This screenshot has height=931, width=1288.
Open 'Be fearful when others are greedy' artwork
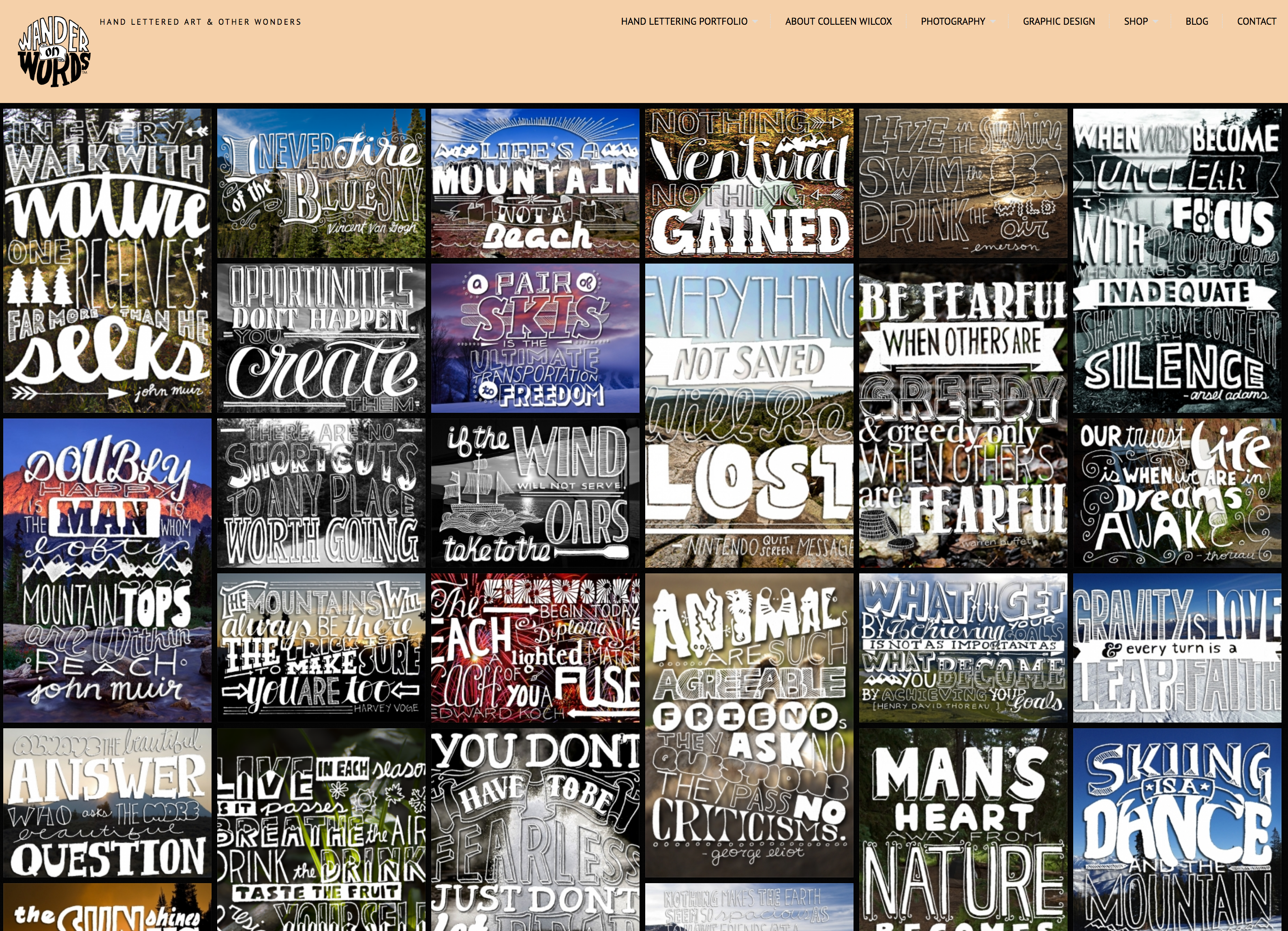point(963,415)
